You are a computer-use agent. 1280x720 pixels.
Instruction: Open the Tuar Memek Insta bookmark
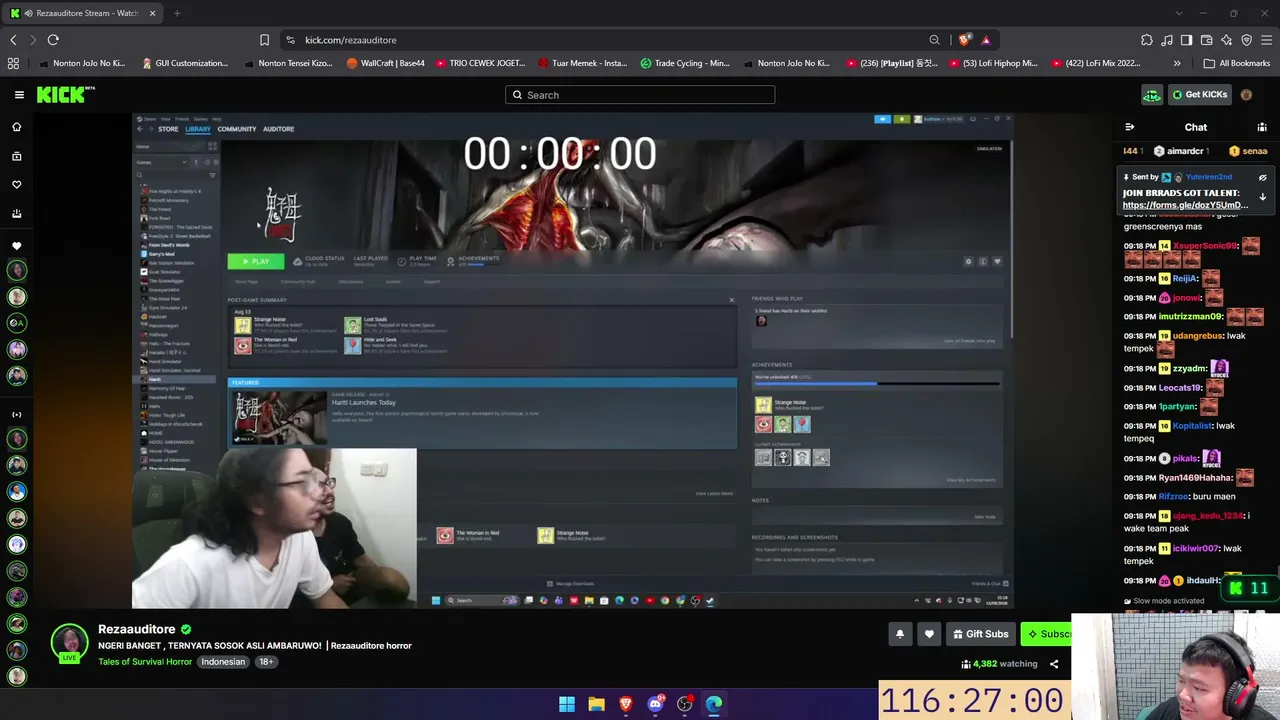pyautogui.click(x=582, y=63)
